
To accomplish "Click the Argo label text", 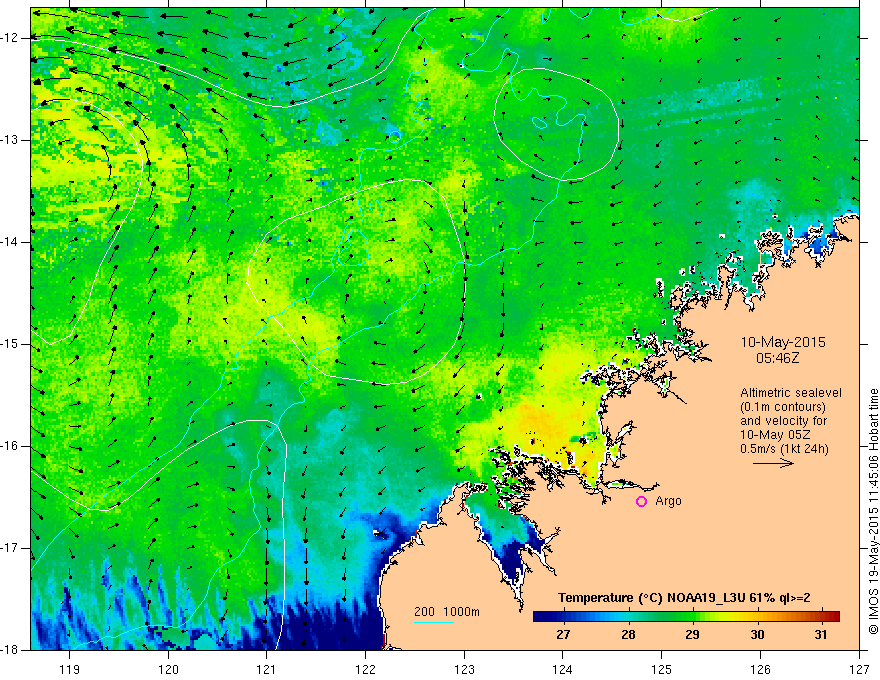I will 668,501.
